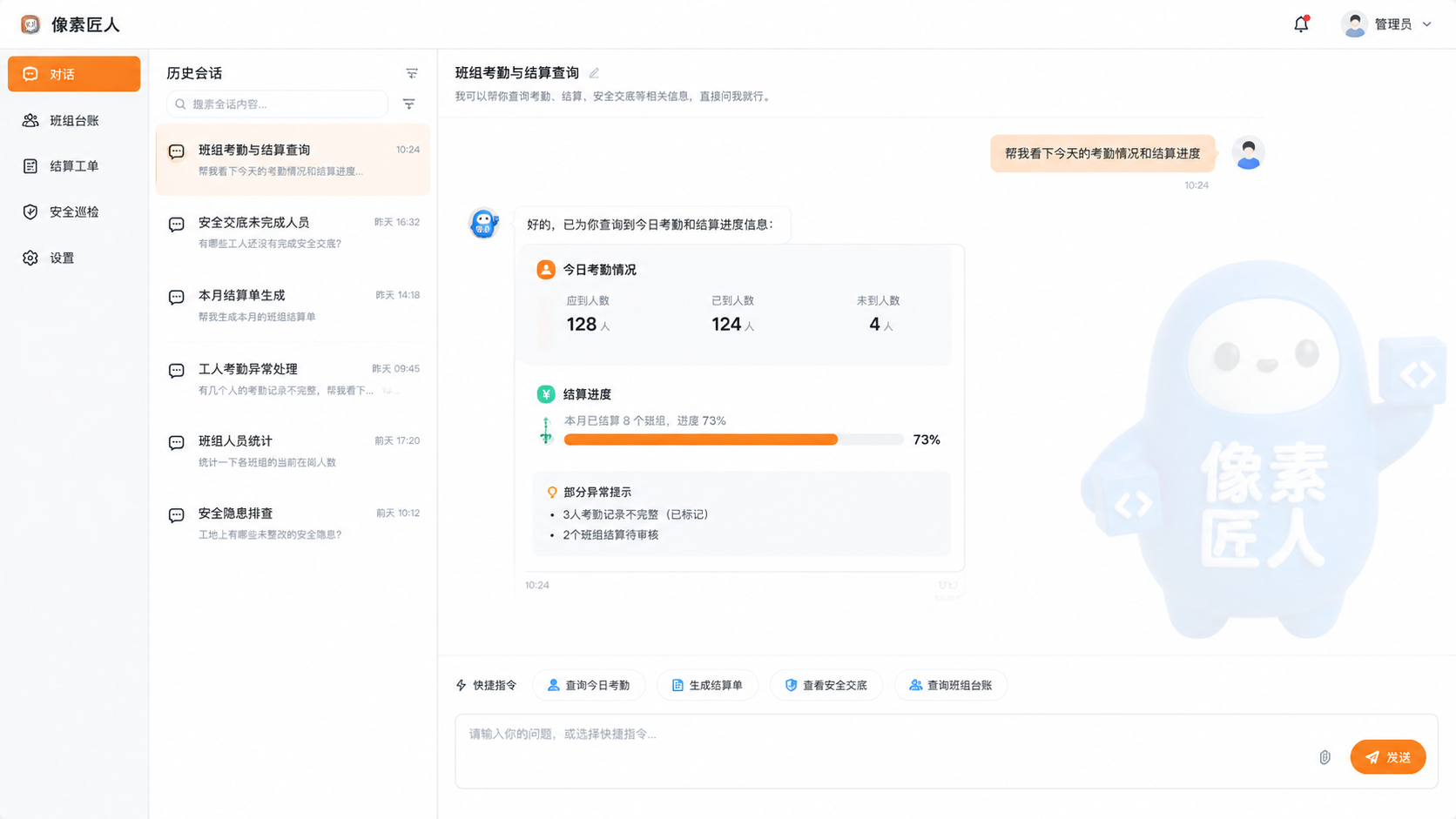Click the attachment paperclip icon

1325,757
